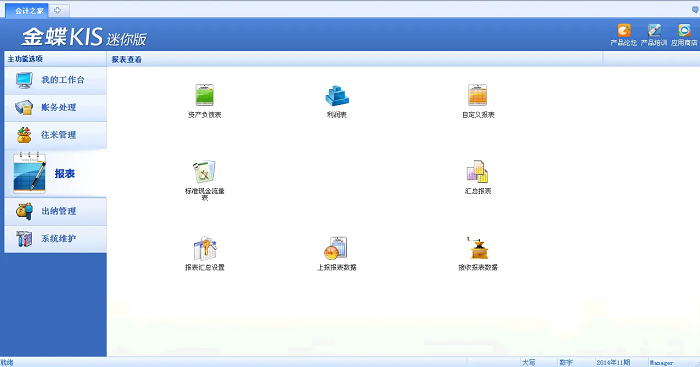Click the 利润表 label text
The width and height of the screenshot is (700, 367).
pos(337,115)
